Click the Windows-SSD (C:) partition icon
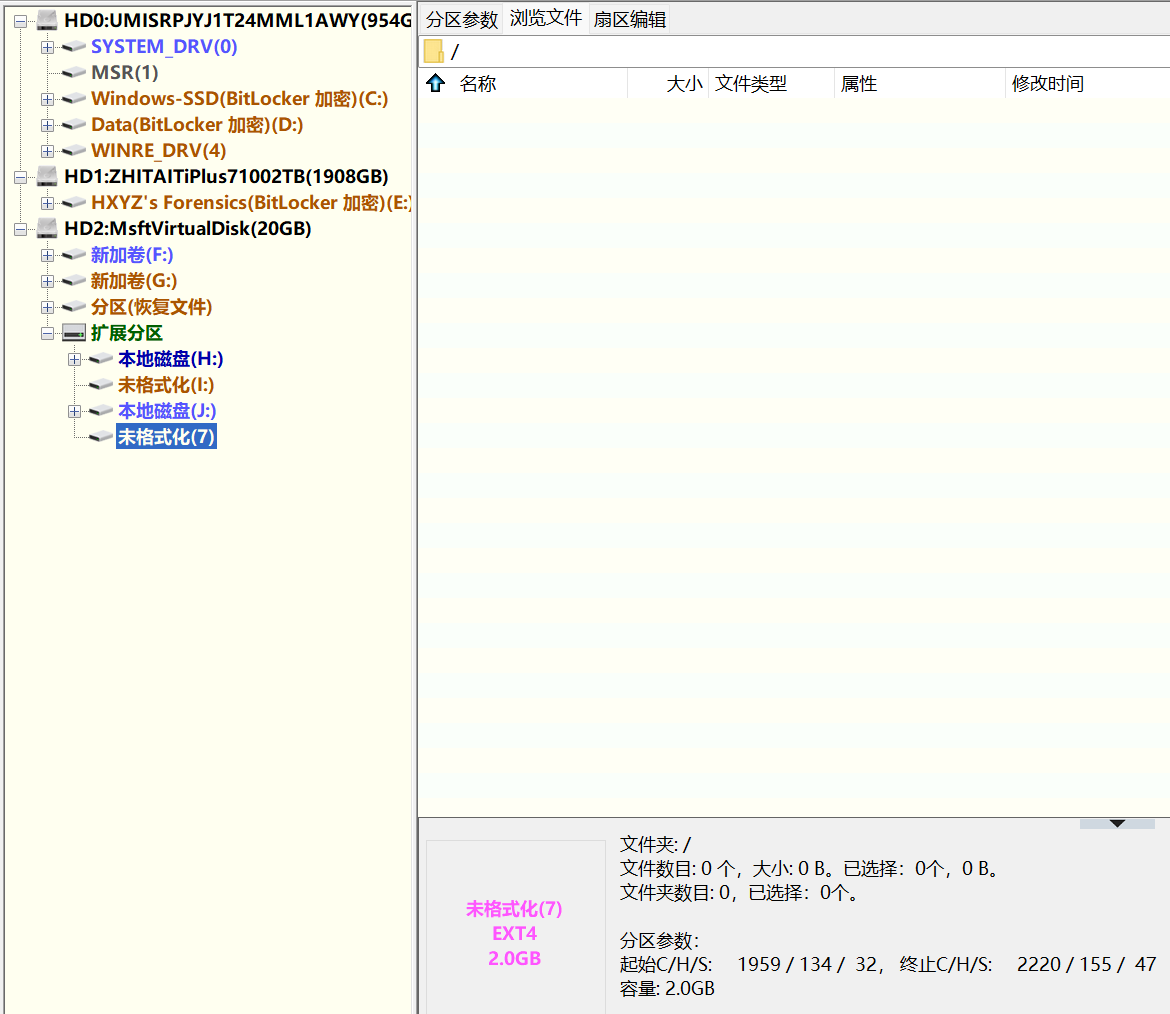Image resolution: width=1170 pixels, height=1014 pixels. click(74, 99)
